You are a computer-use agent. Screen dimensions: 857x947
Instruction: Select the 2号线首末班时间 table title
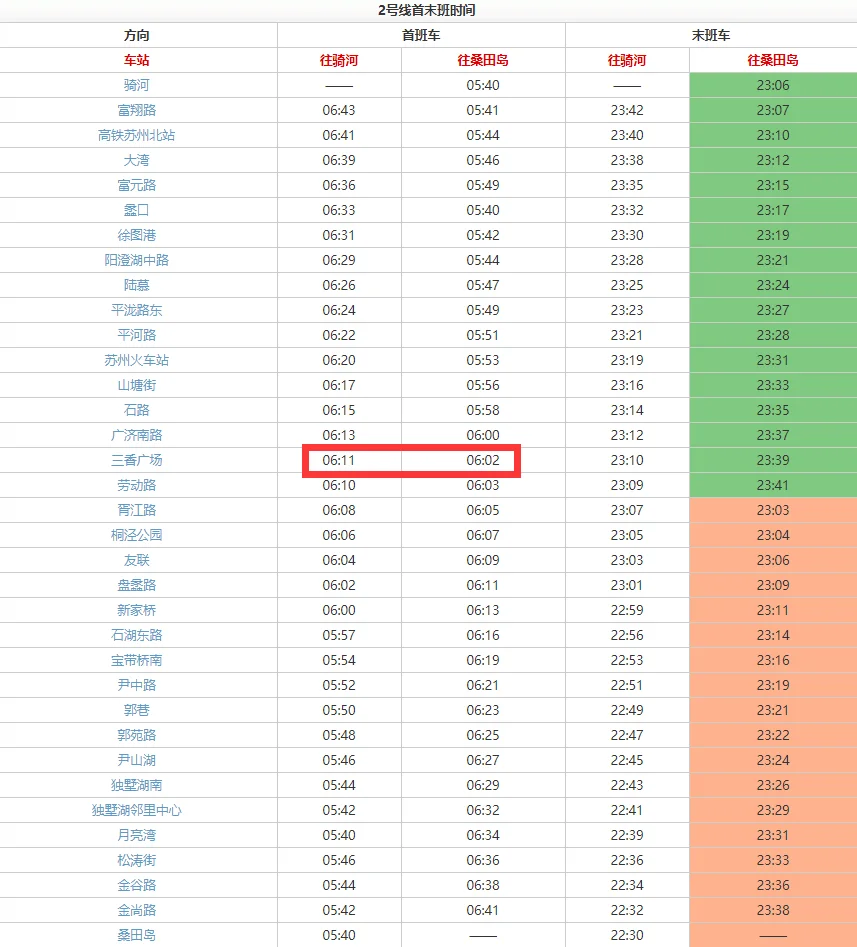point(427,11)
